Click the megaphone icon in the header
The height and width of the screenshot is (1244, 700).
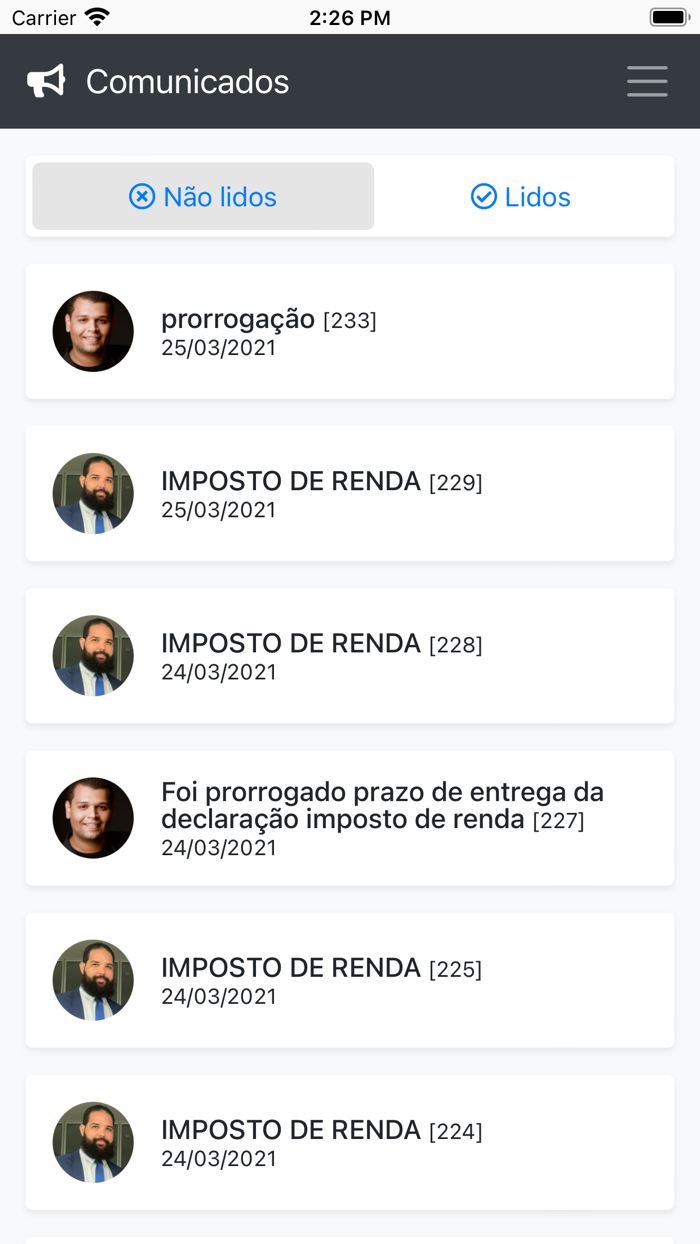(x=47, y=81)
